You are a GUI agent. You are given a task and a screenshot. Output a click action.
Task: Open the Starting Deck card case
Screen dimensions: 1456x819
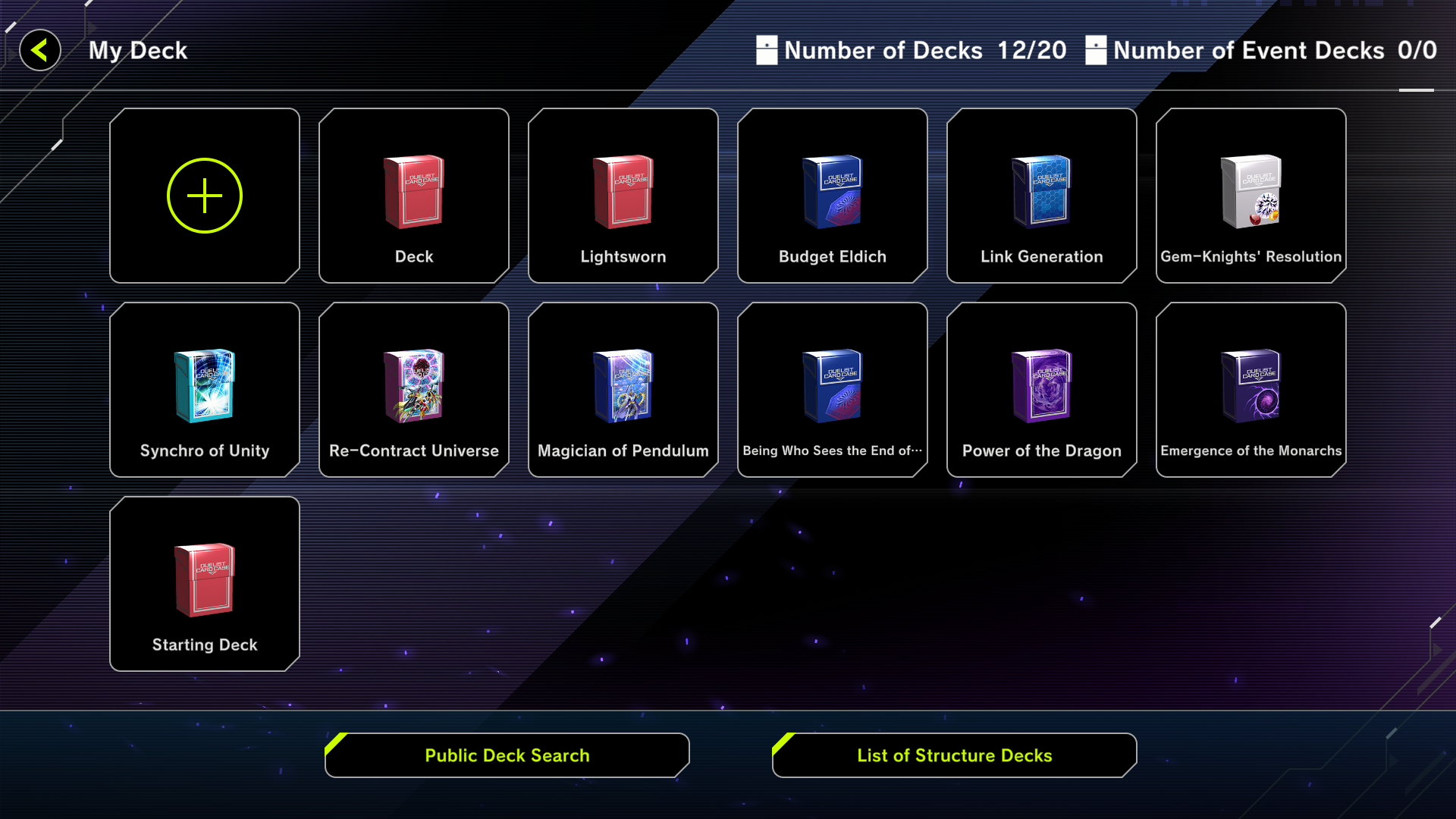(205, 584)
